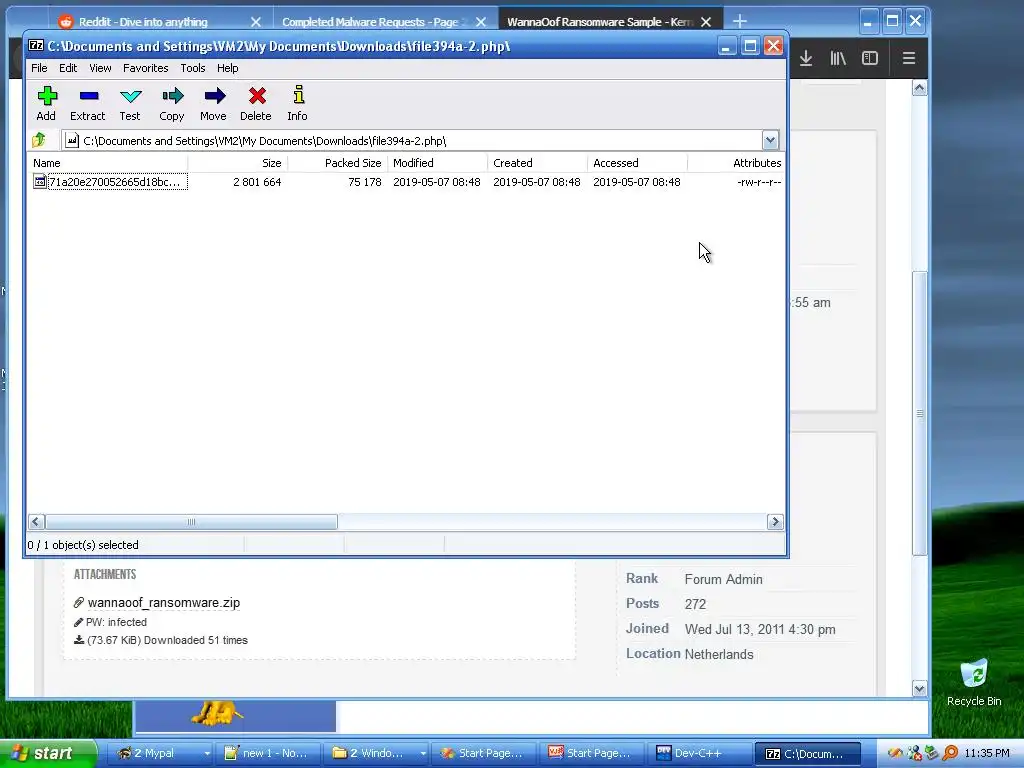Open the Help menu in 7-Zip
The image size is (1024, 768).
point(227,68)
